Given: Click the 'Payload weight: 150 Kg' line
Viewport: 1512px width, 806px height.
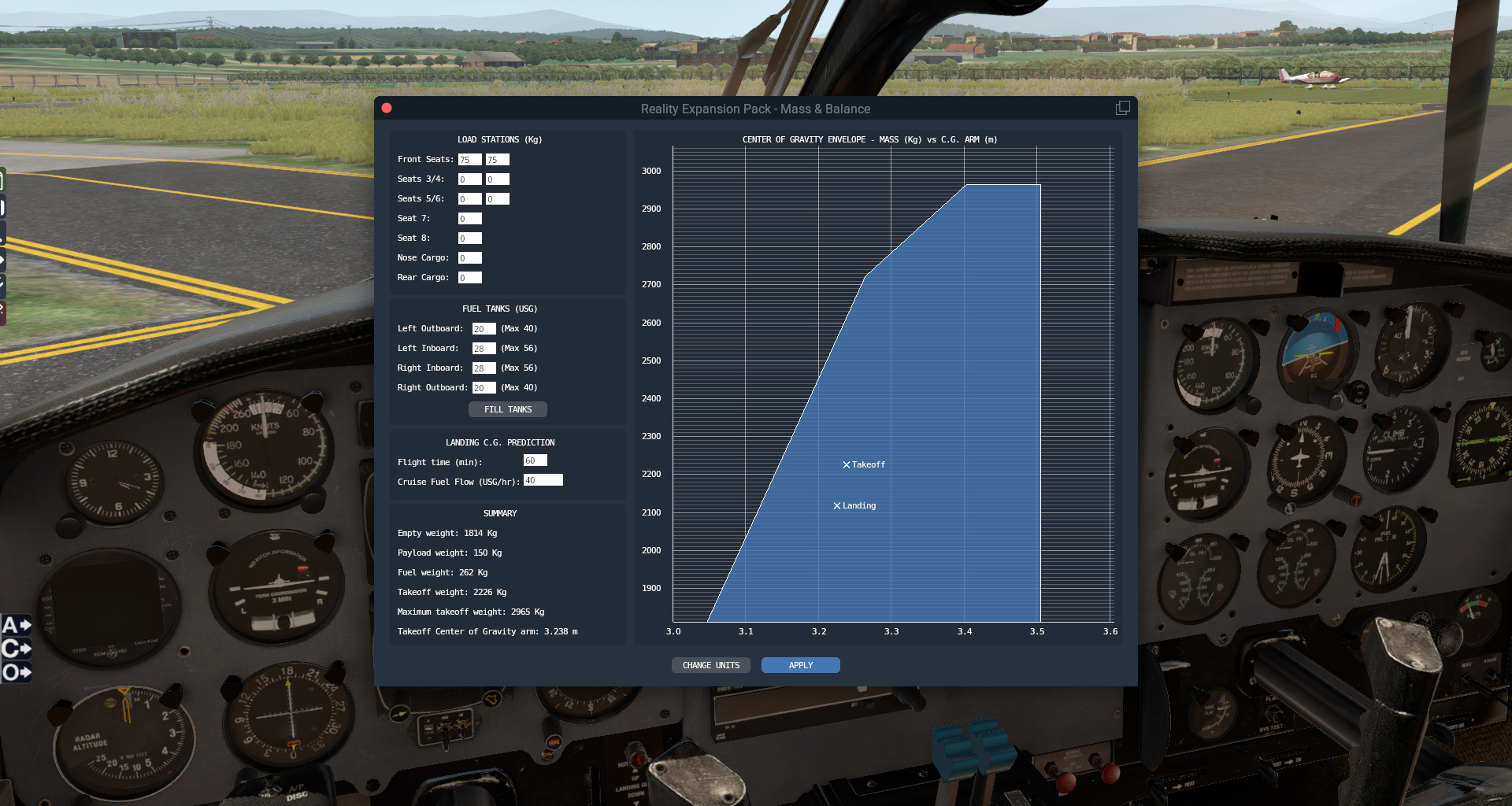Looking at the screenshot, I should (450, 553).
